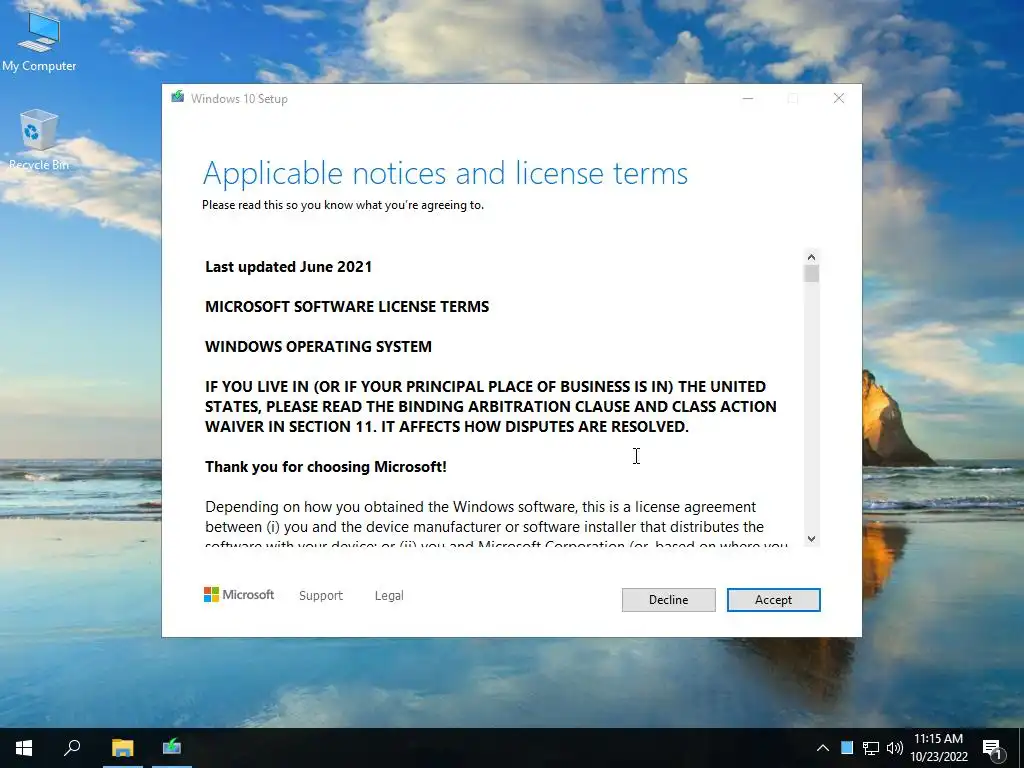
Task: Click the license scrollbar thumb
Action: coord(811,274)
